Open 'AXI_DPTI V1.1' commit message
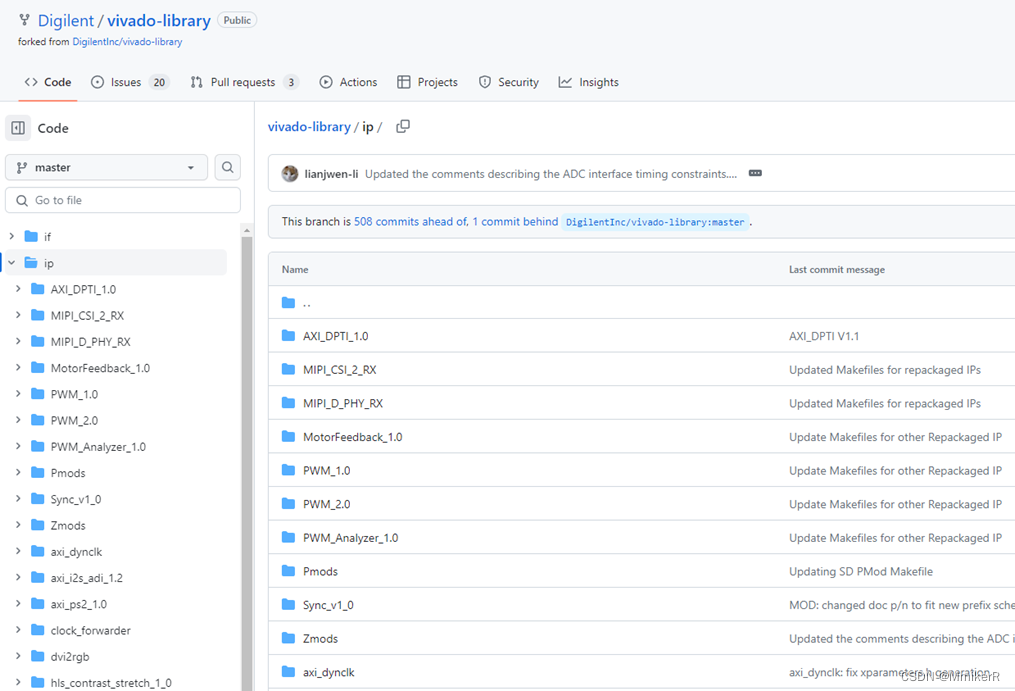The height and width of the screenshot is (691, 1015). pyautogui.click(x=823, y=336)
